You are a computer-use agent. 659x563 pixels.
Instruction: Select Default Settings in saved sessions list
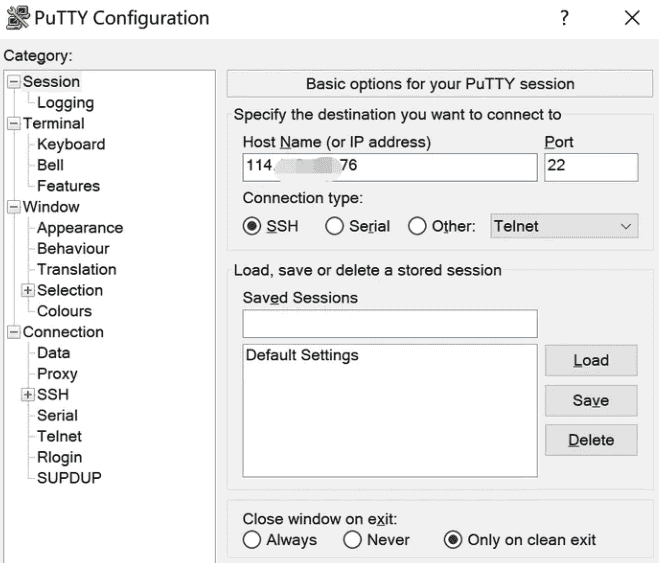302,355
